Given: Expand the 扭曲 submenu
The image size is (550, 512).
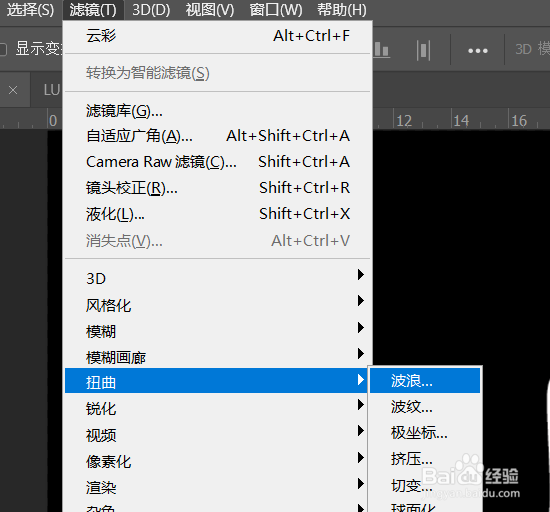Looking at the screenshot, I should coord(216,381).
